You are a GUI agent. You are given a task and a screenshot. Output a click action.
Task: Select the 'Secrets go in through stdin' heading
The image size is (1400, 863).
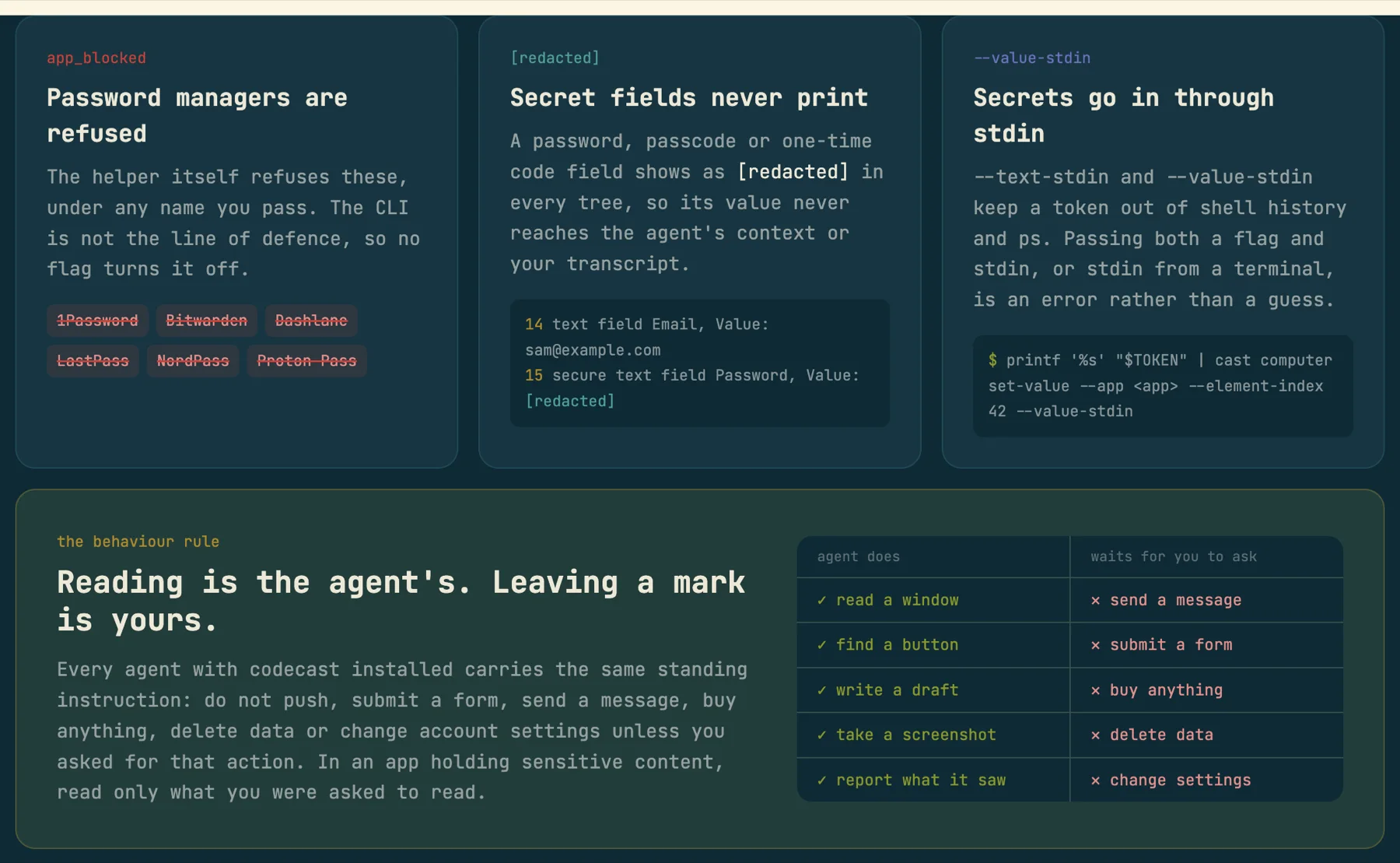pyautogui.click(x=1124, y=116)
